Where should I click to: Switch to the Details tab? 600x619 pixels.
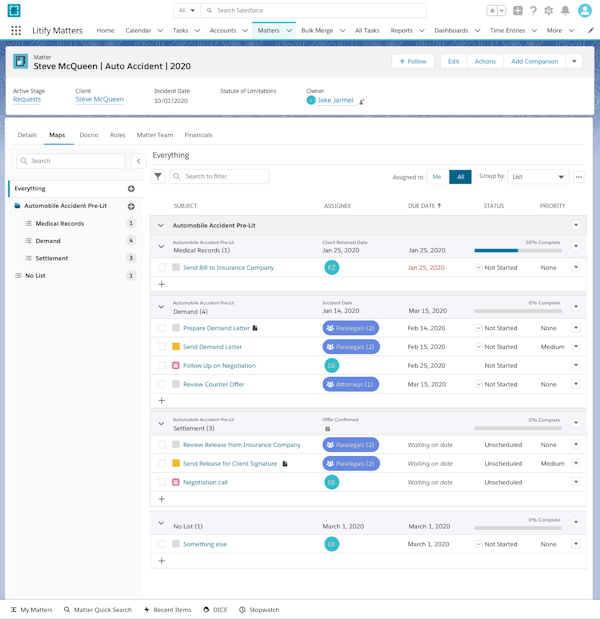tap(27, 135)
